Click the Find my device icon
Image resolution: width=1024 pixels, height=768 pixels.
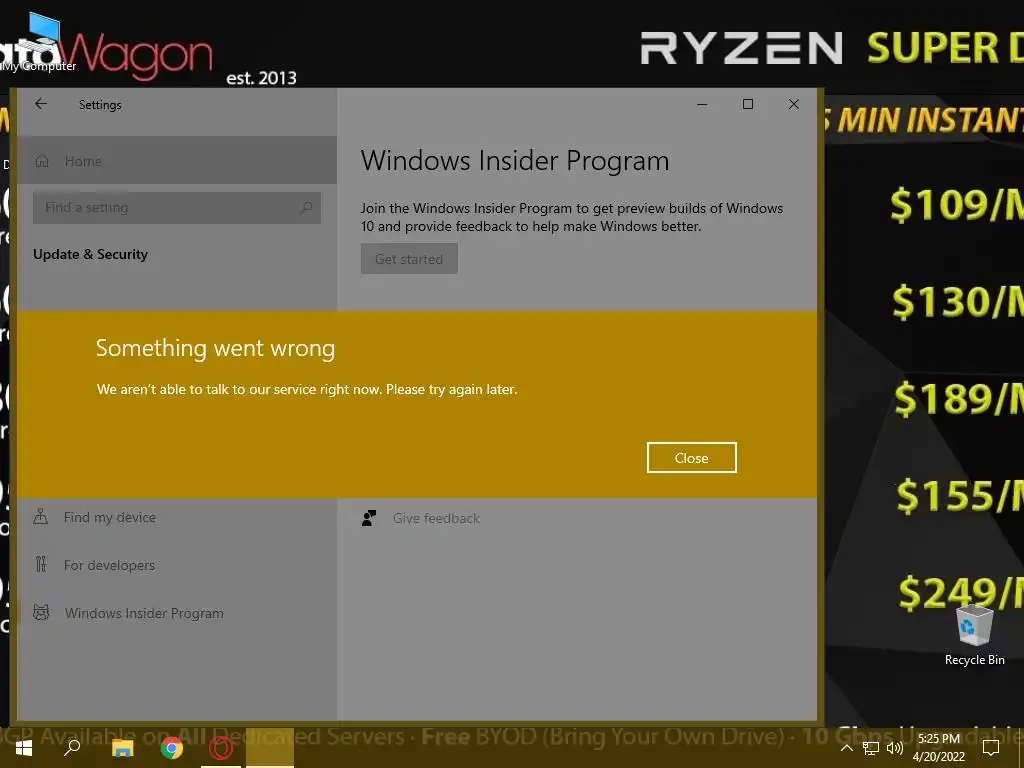40,517
